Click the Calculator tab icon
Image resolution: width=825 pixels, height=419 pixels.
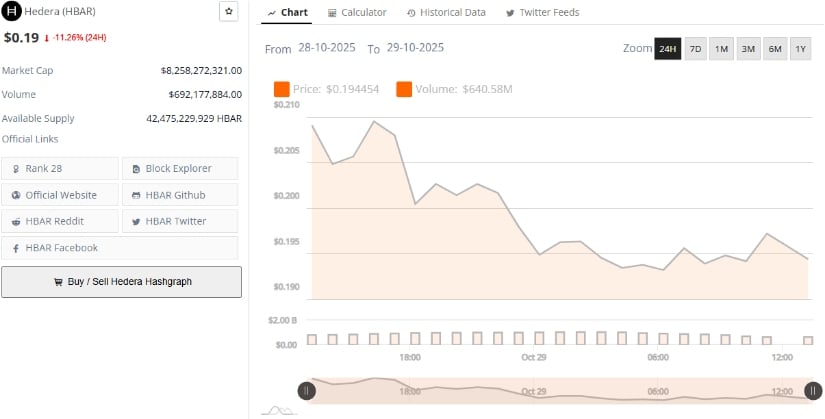point(332,13)
